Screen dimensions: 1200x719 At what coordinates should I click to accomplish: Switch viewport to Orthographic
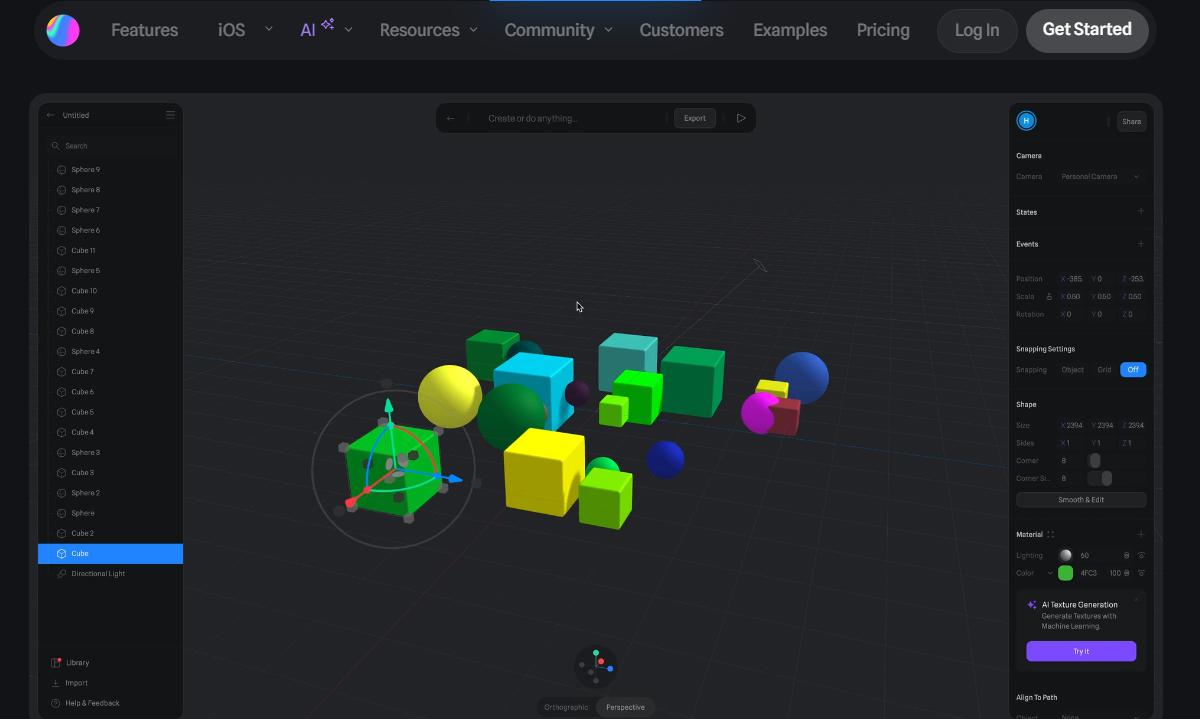point(566,707)
